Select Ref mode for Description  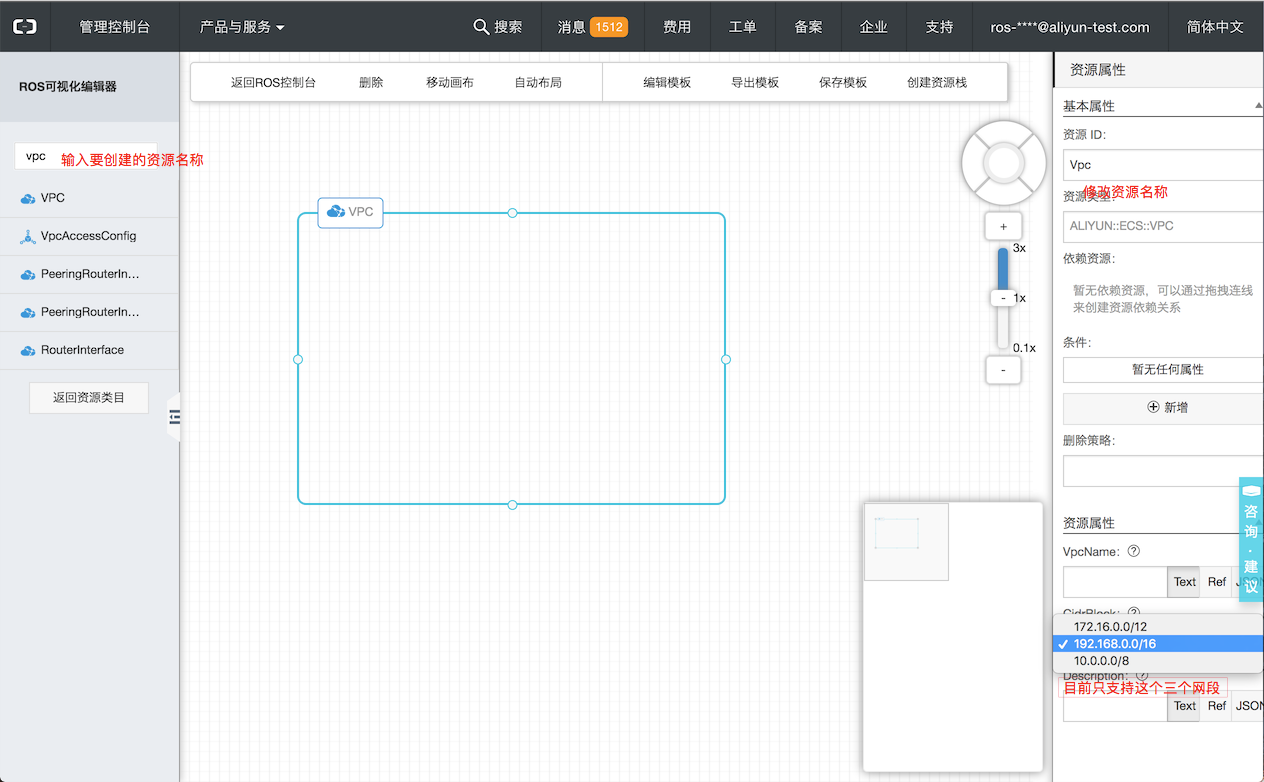point(1216,706)
